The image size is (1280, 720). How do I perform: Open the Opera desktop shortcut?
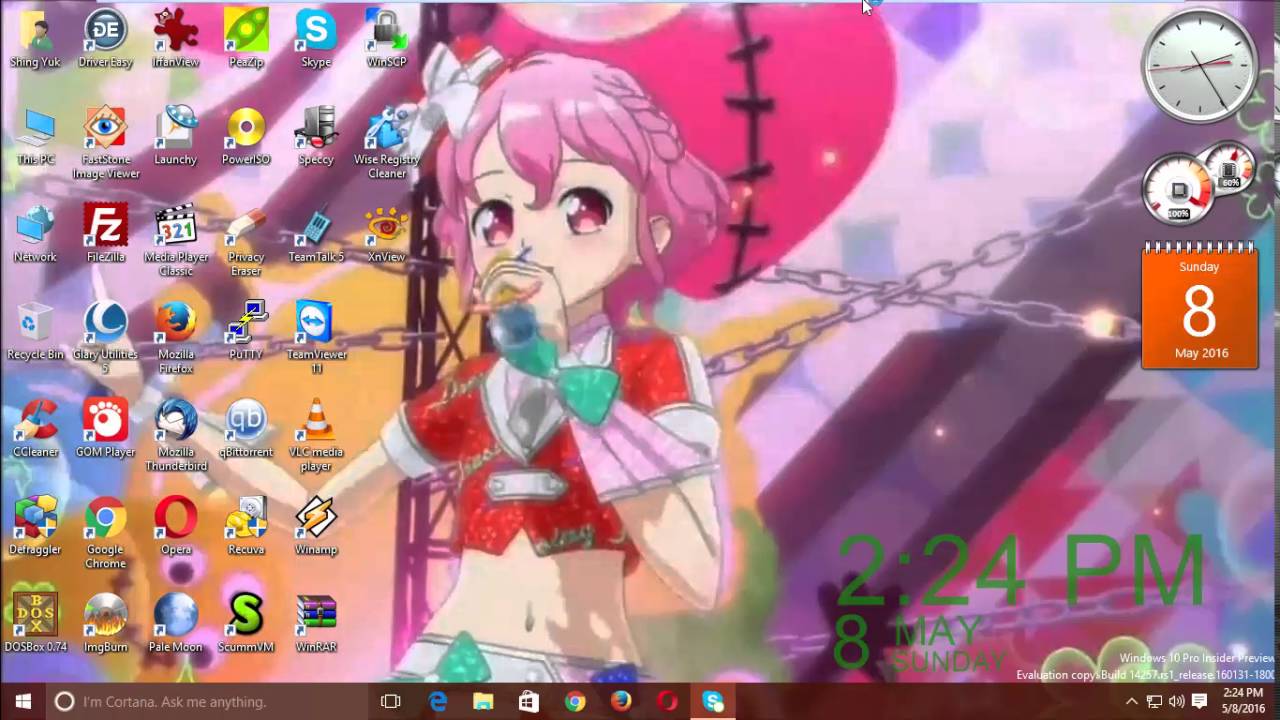tap(176, 526)
